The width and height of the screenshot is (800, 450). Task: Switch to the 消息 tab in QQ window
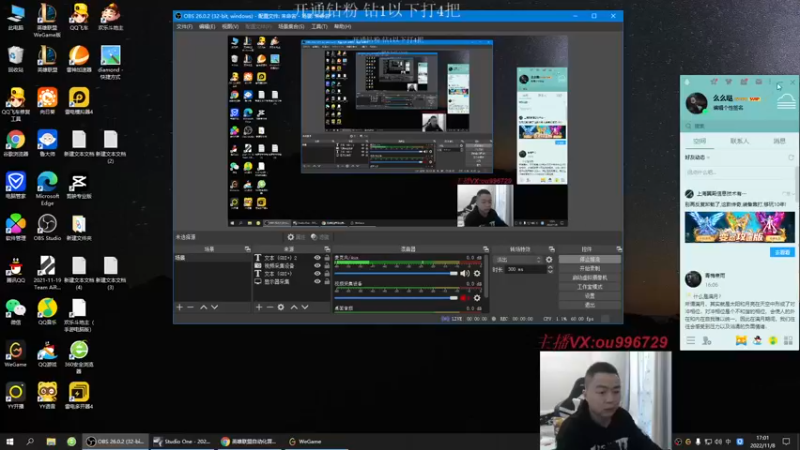(779, 141)
